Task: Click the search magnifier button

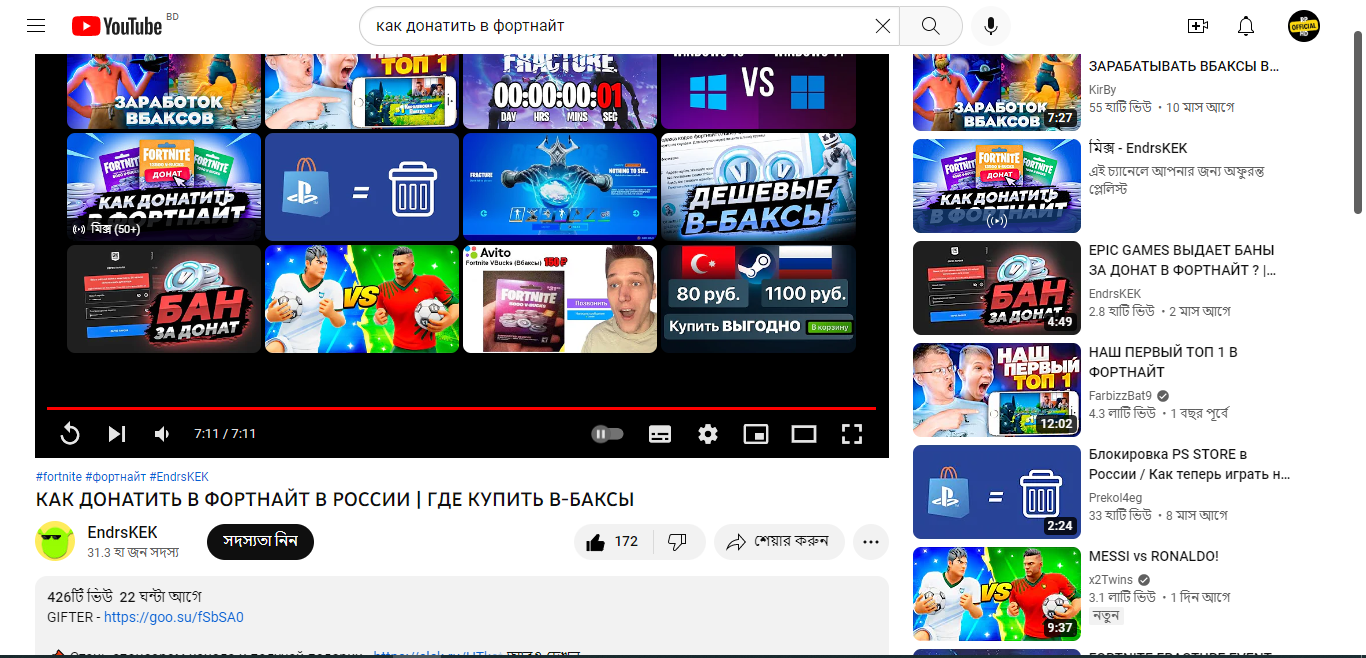Action: click(x=931, y=26)
